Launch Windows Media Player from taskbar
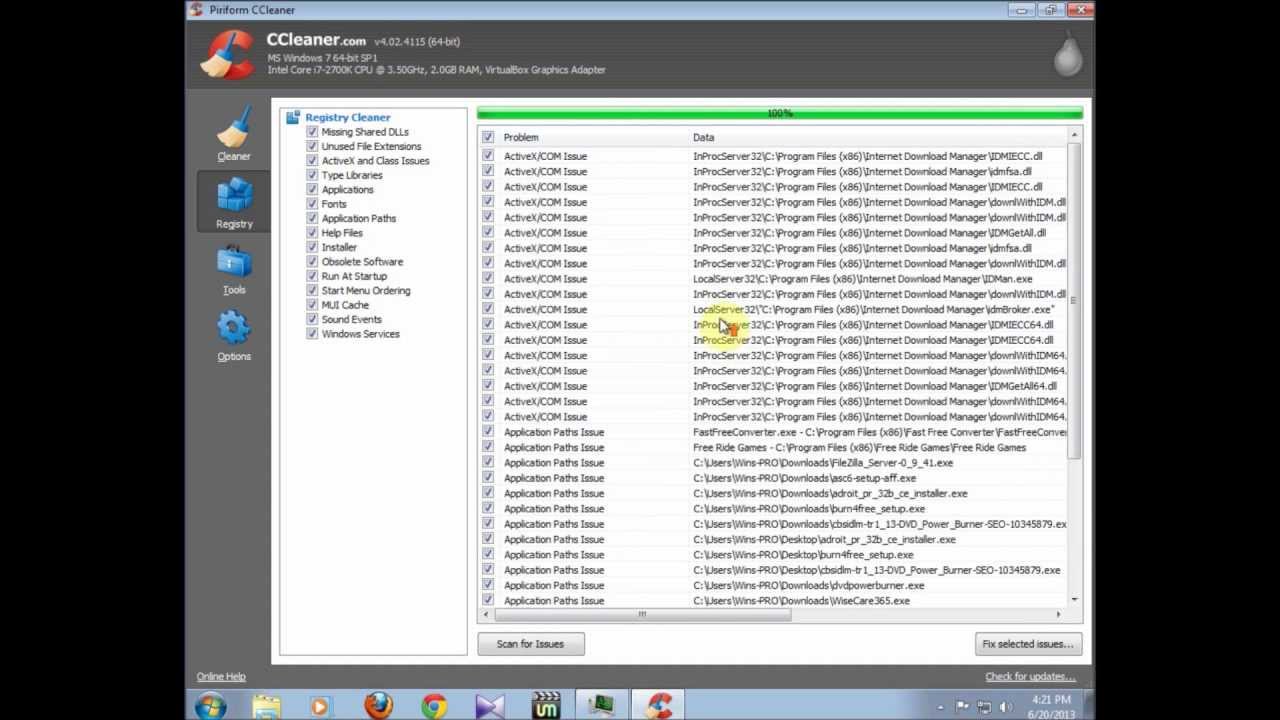1280x720 pixels. [320, 706]
